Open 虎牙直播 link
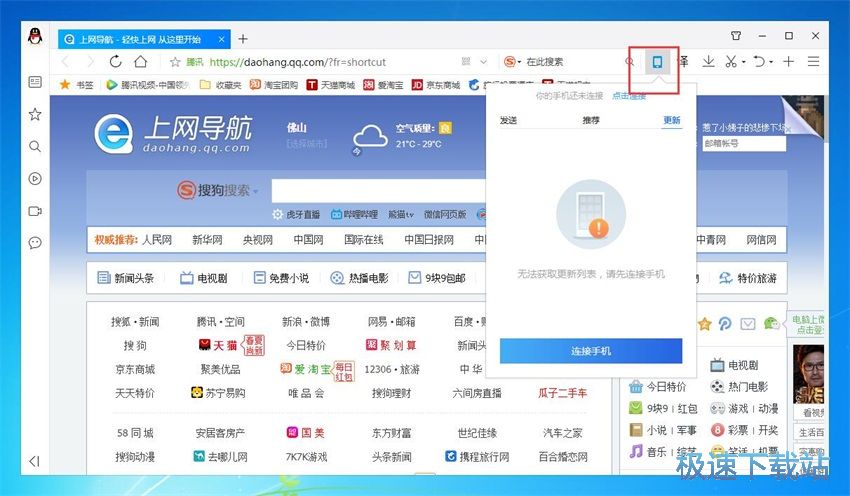This screenshot has height=496, width=850. coord(296,215)
